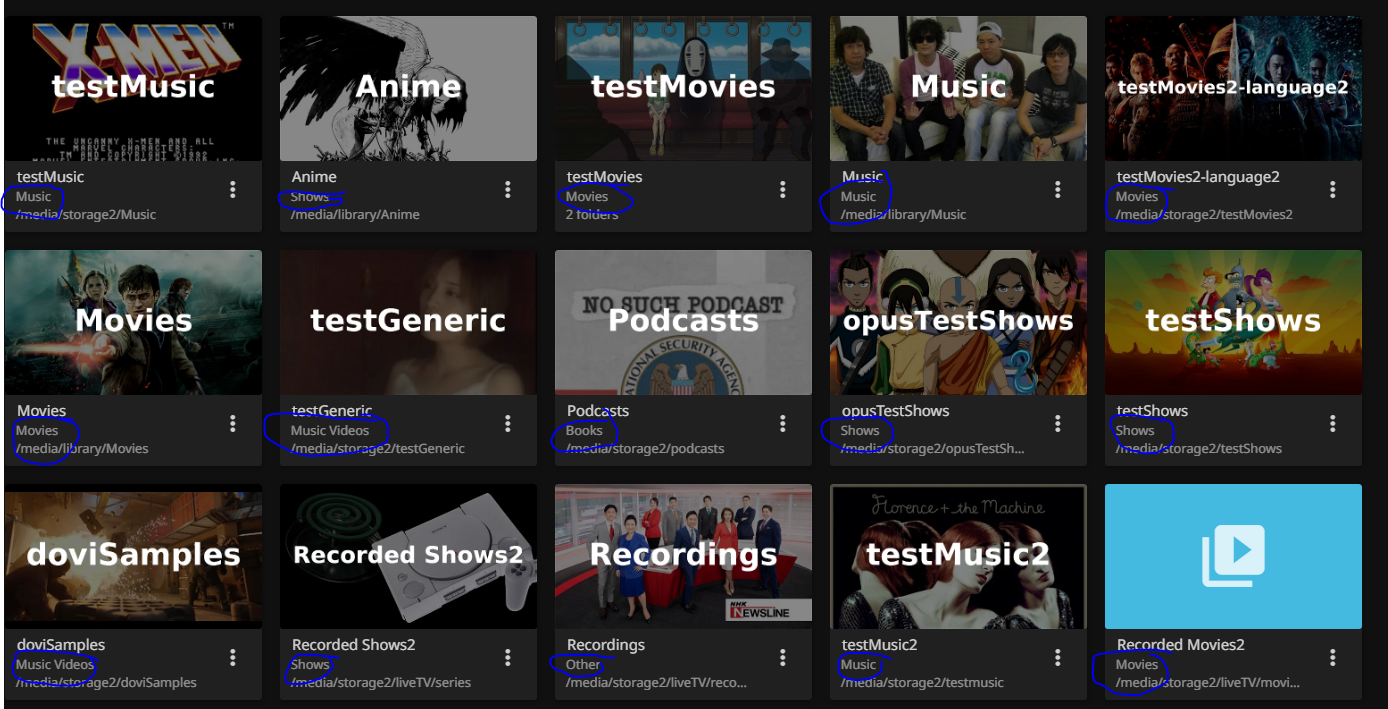The width and height of the screenshot is (1388, 709).
Task: Open the kebab menu for opusTestShows
Action: coord(1058,423)
